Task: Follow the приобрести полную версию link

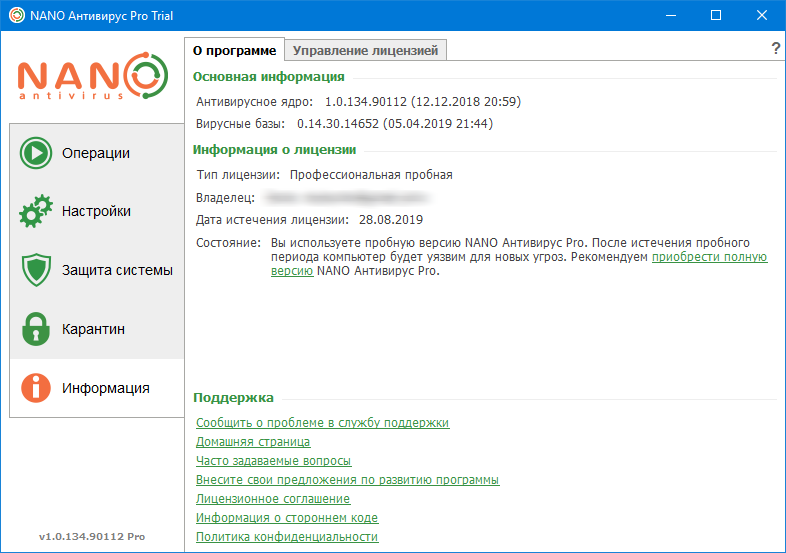Action: [709, 257]
